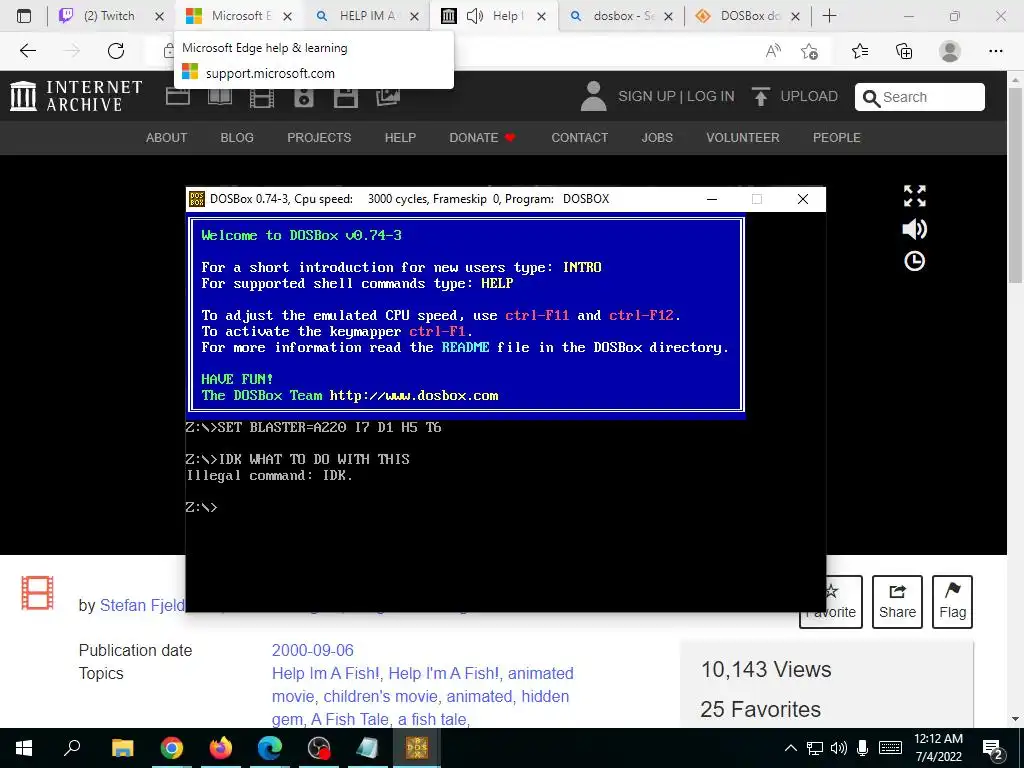Click the DOSBox Z:\> command prompt
Screen dimensions: 1024x768
(202, 507)
